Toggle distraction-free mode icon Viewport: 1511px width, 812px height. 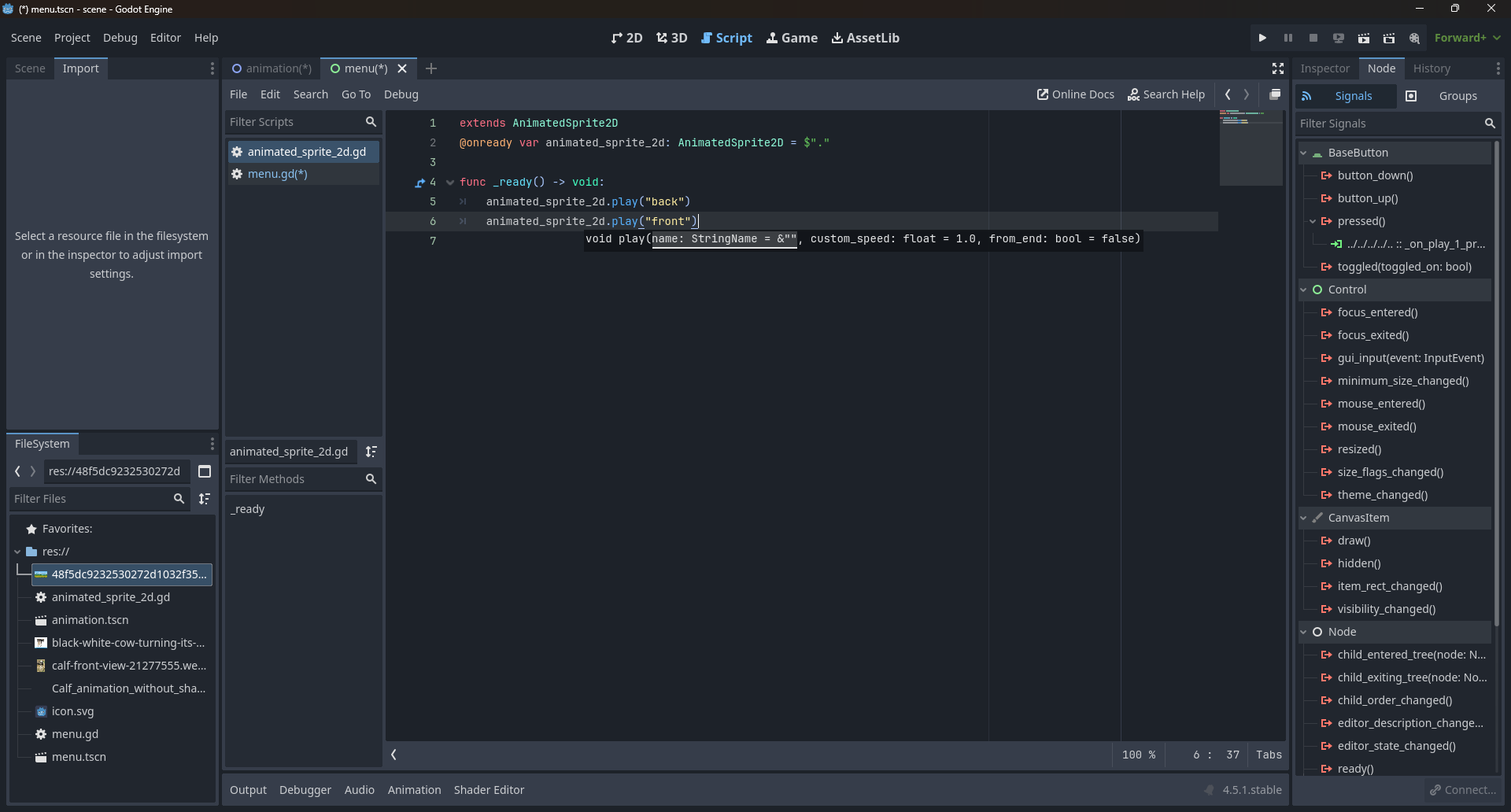1278,68
